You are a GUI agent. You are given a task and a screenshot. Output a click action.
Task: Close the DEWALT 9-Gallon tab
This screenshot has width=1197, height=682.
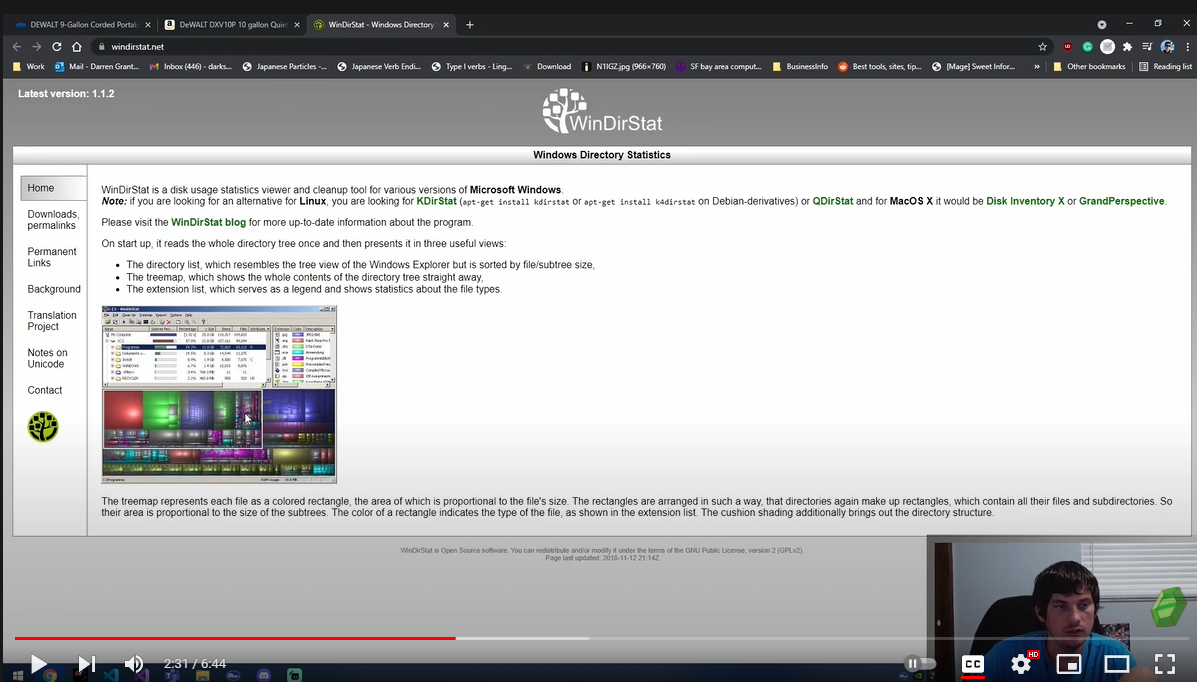pyautogui.click(x=147, y=24)
